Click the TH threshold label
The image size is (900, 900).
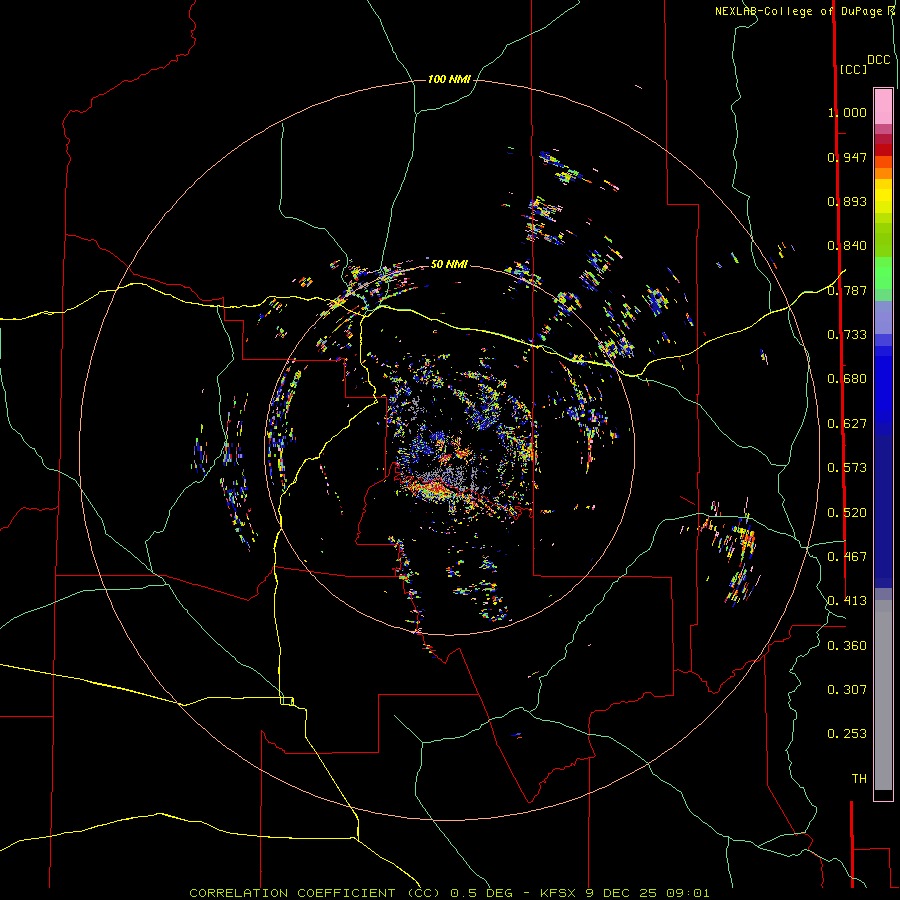click(x=859, y=779)
